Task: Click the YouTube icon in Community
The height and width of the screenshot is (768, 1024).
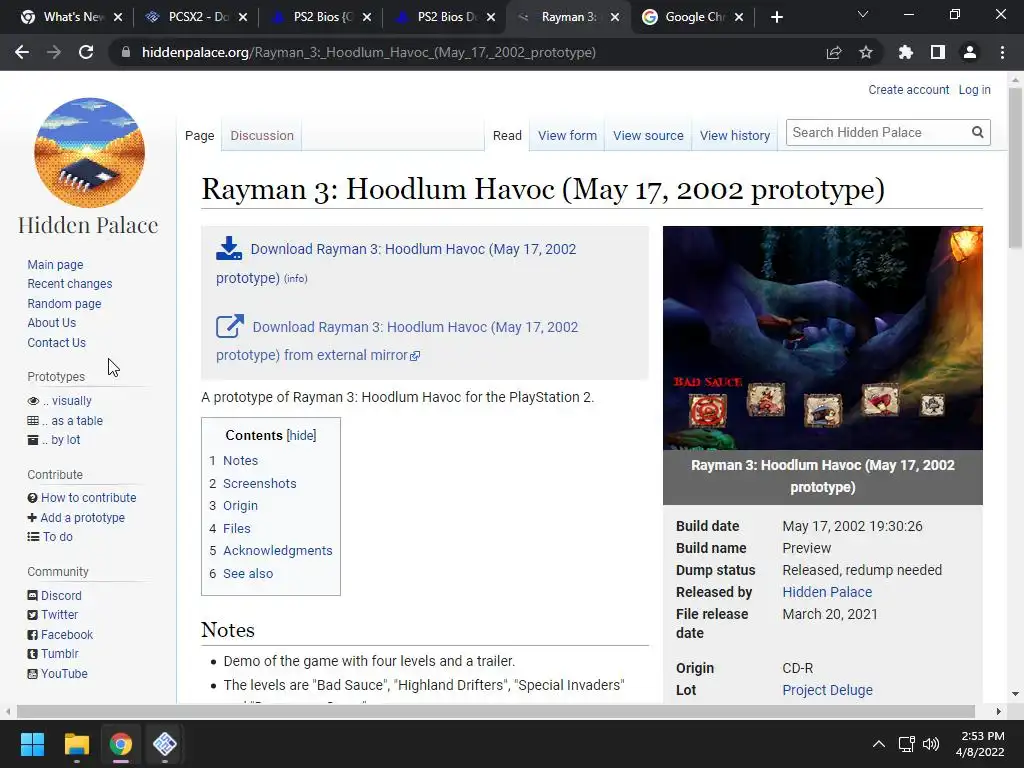Action: [x=33, y=674]
